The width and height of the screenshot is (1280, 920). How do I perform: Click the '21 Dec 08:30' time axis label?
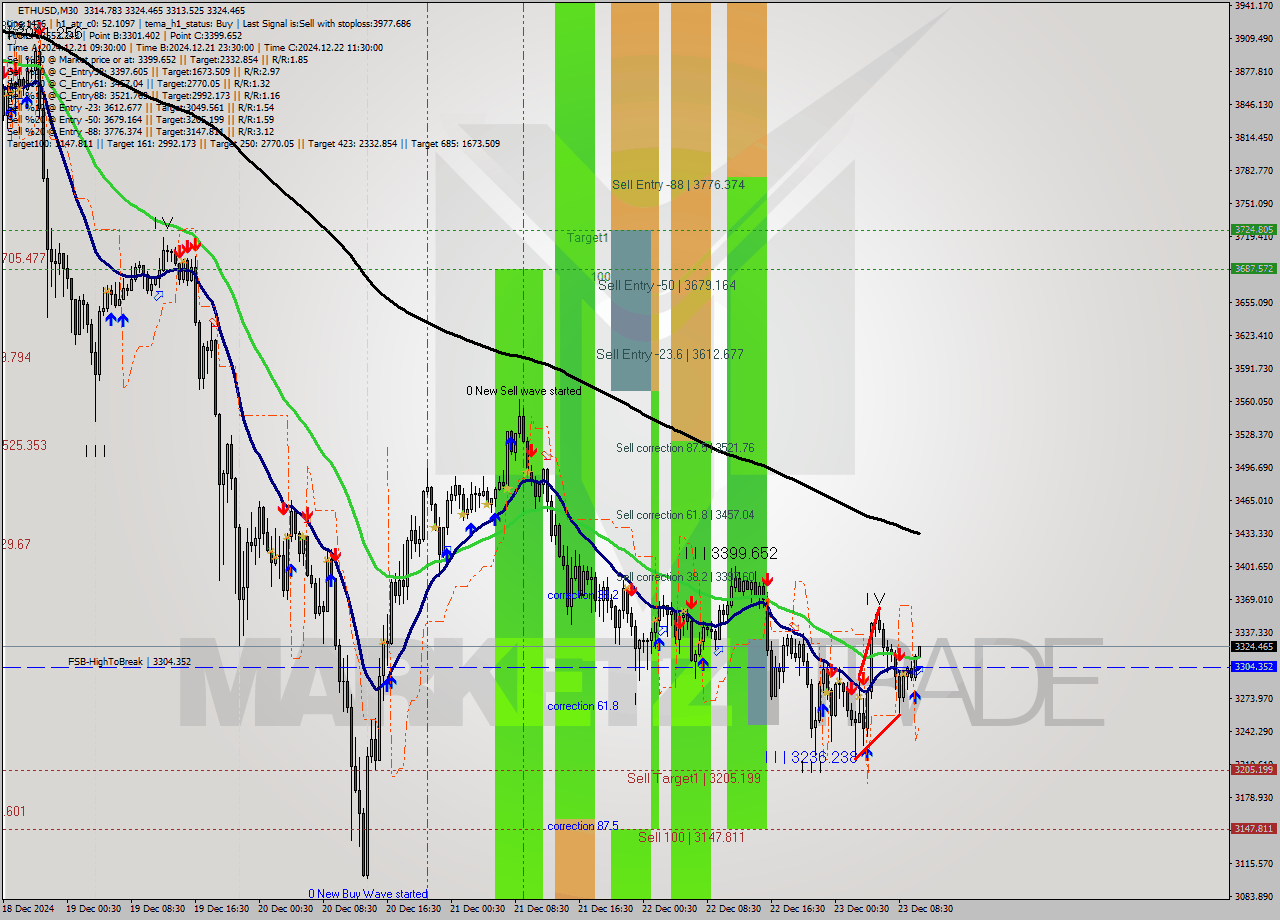pyautogui.click(x=541, y=909)
